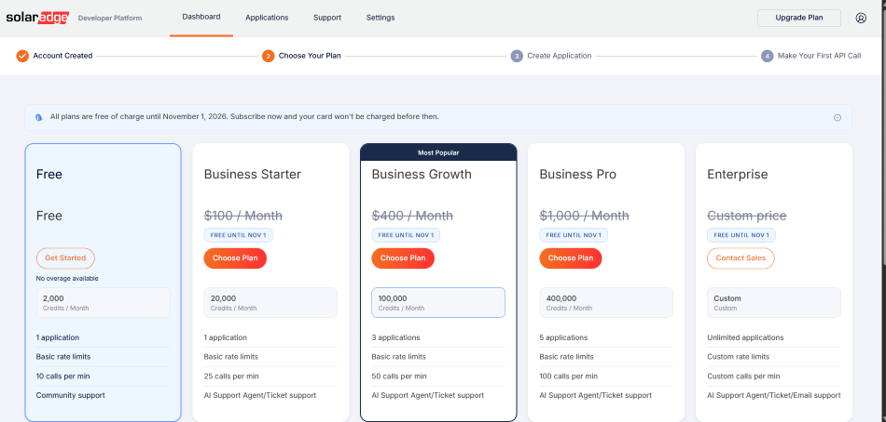Click the Choose Your Plan step label
The image size is (886, 422).
click(x=310, y=56)
